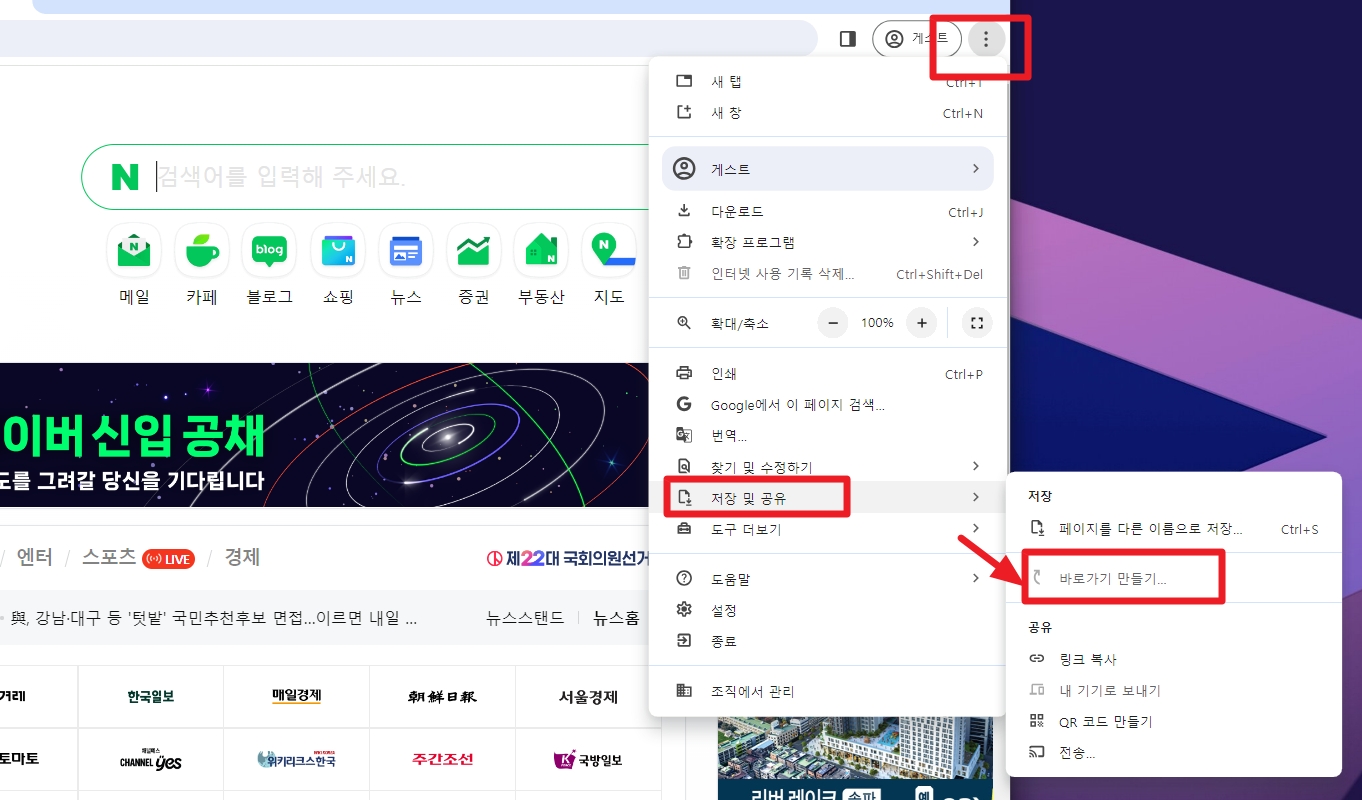Viewport: 1362px width, 800px height.
Task: Expand 확장 프로그램 submenu
Action: (827, 242)
